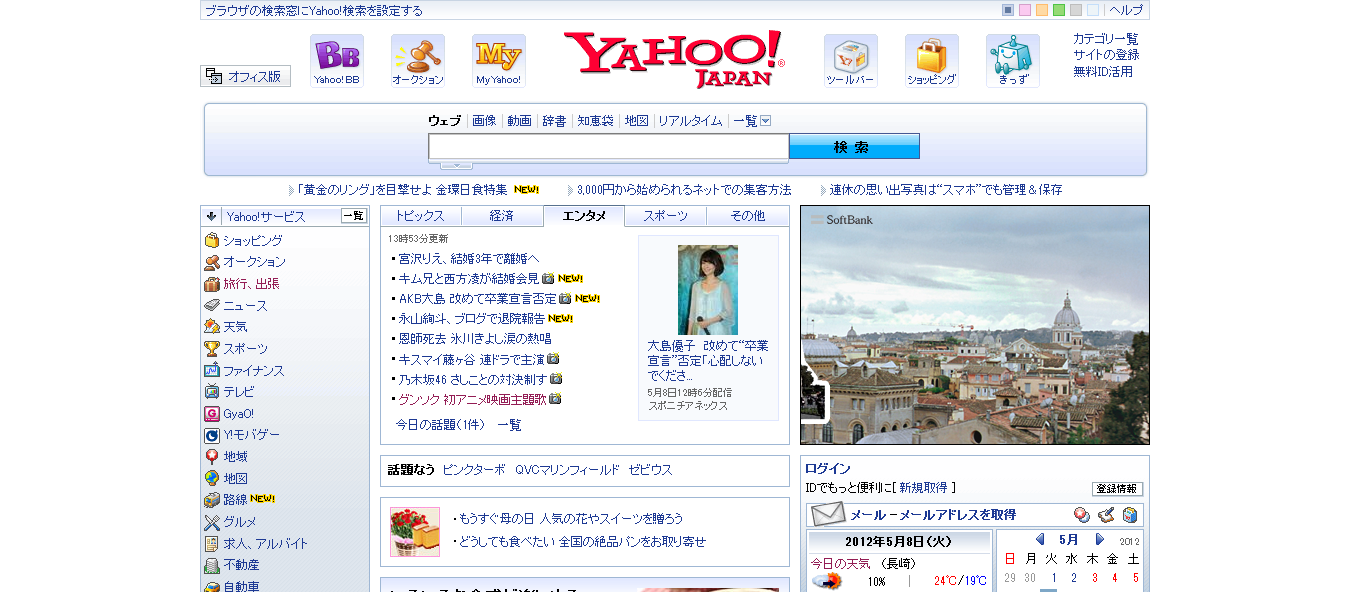The height and width of the screenshot is (592, 1349).
Task: Click the 求人、アルバイト sidebar icon
Action: coord(212,544)
